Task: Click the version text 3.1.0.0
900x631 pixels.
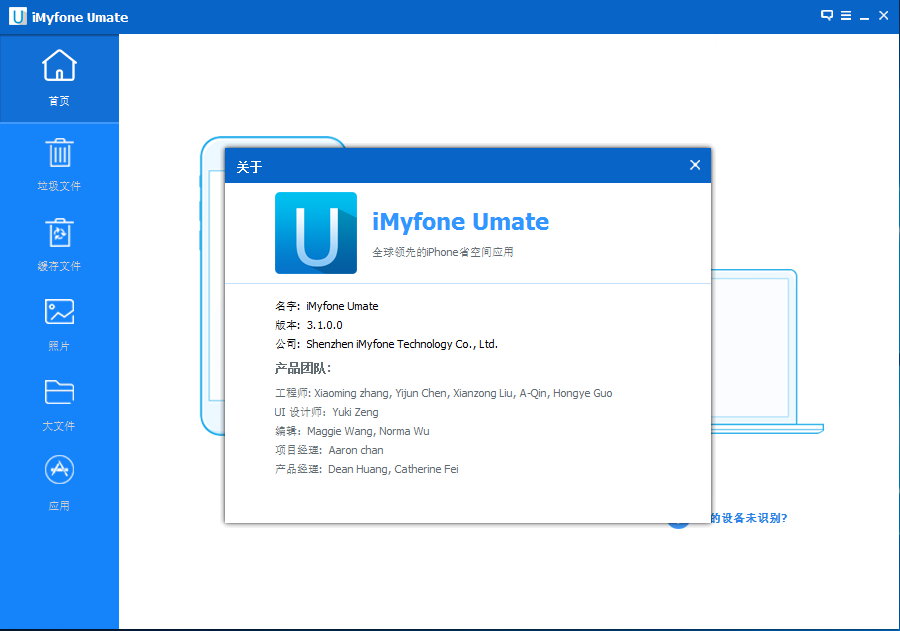Action: pos(324,325)
